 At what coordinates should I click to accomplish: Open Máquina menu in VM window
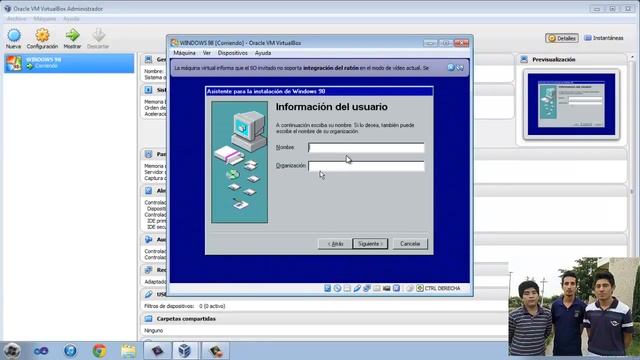click(184, 53)
